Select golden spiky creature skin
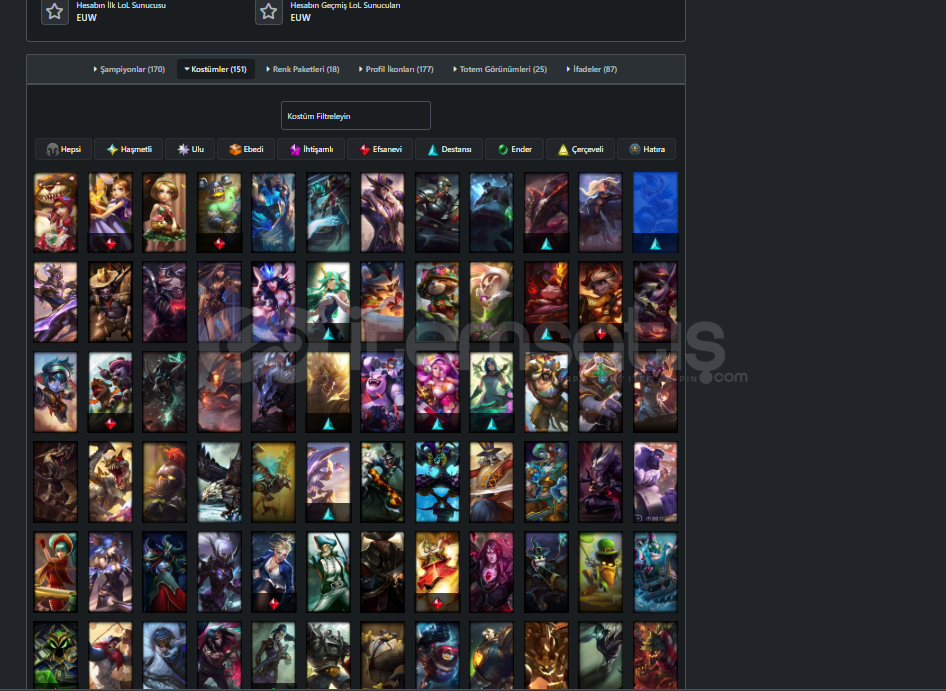Viewport: 946px width, 691px height. (x=546, y=656)
